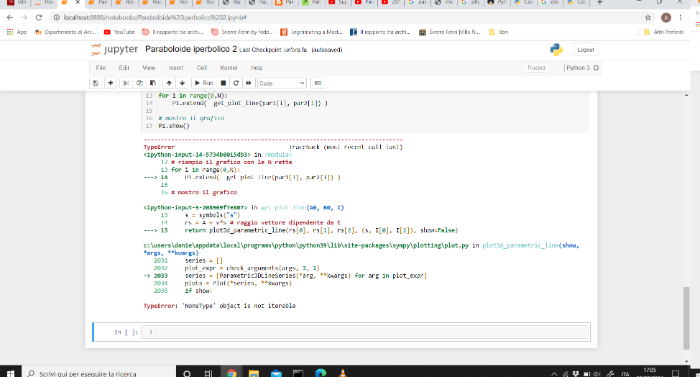The image size is (700, 377).
Task: Open the Kernel menu
Action: tap(228, 68)
